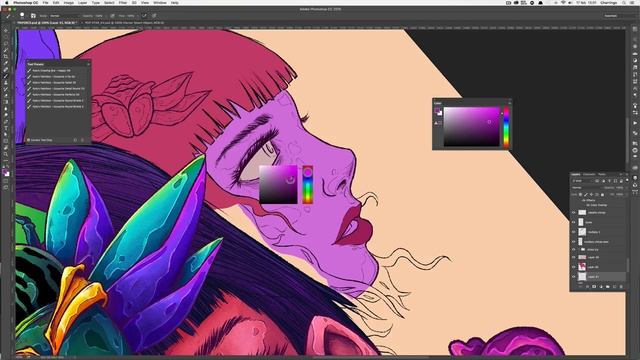Create new tool preset in Tool Presets

coord(75,140)
